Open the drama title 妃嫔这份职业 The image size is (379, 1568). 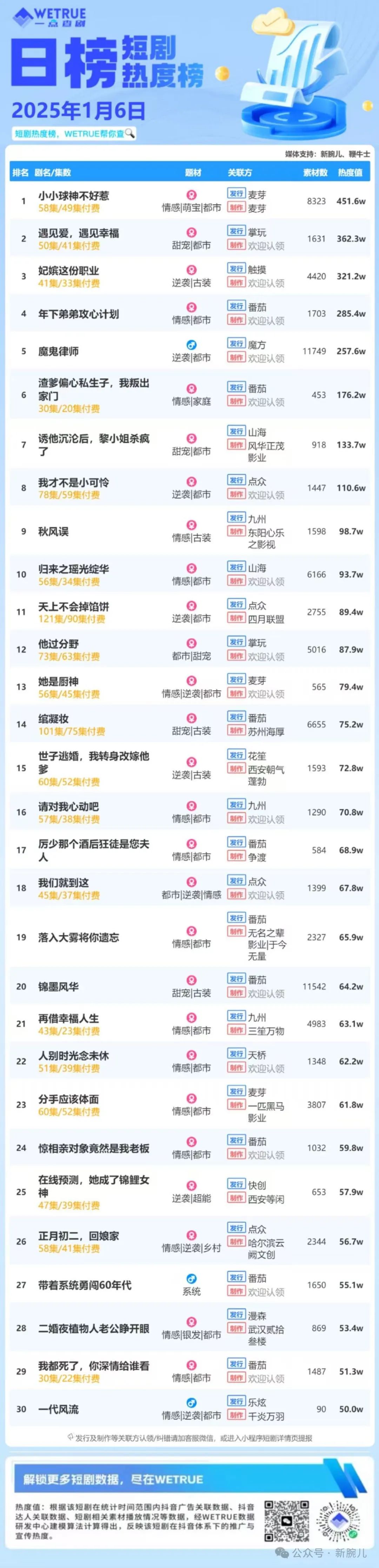pos(68,270)
